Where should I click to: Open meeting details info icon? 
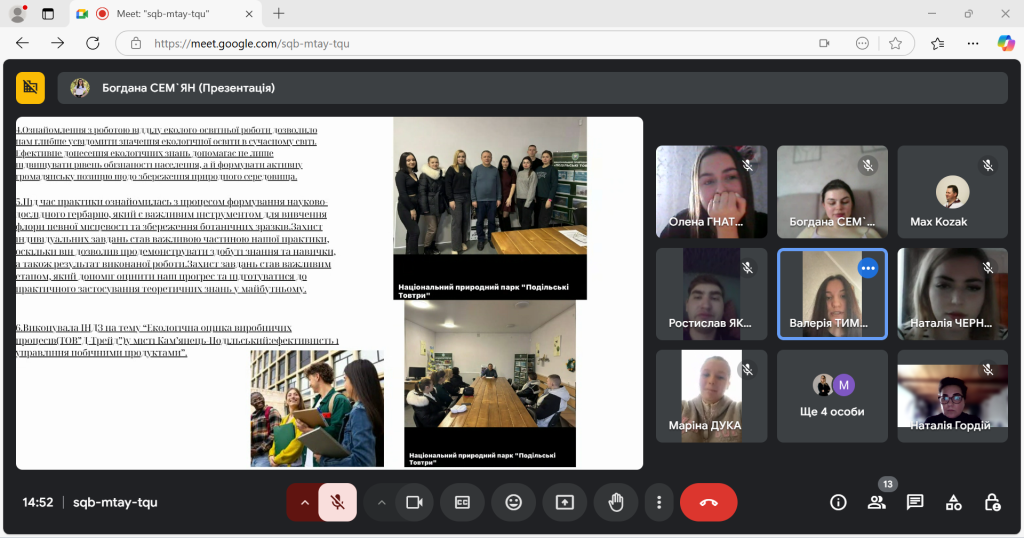[838, 502]
